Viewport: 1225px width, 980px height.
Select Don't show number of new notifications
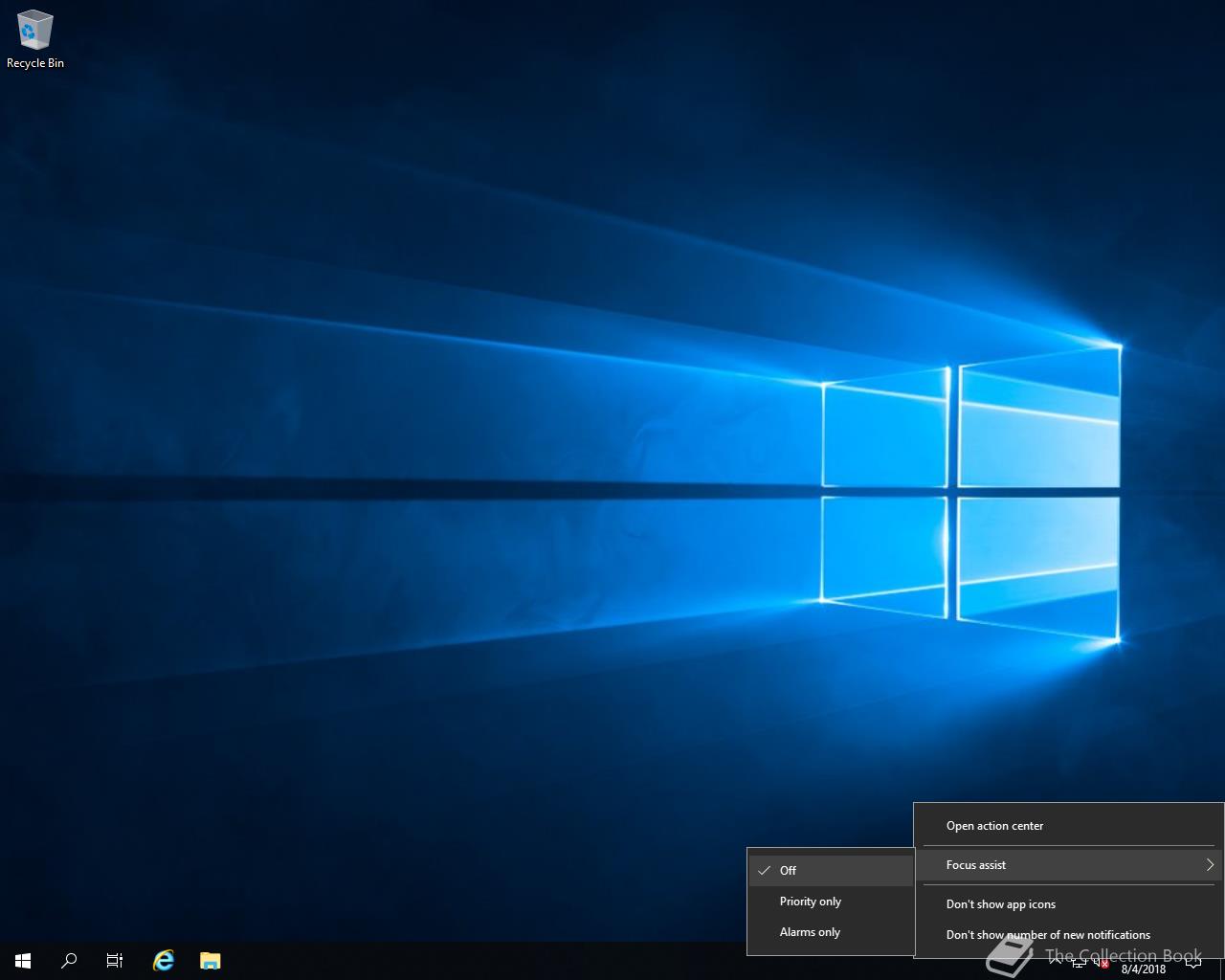tap(1068, 935)
